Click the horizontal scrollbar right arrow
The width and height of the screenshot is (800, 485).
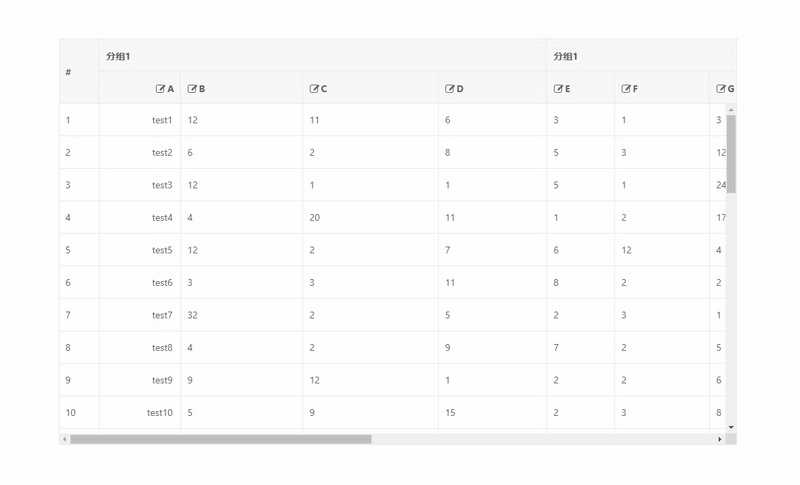coord(720,439)
